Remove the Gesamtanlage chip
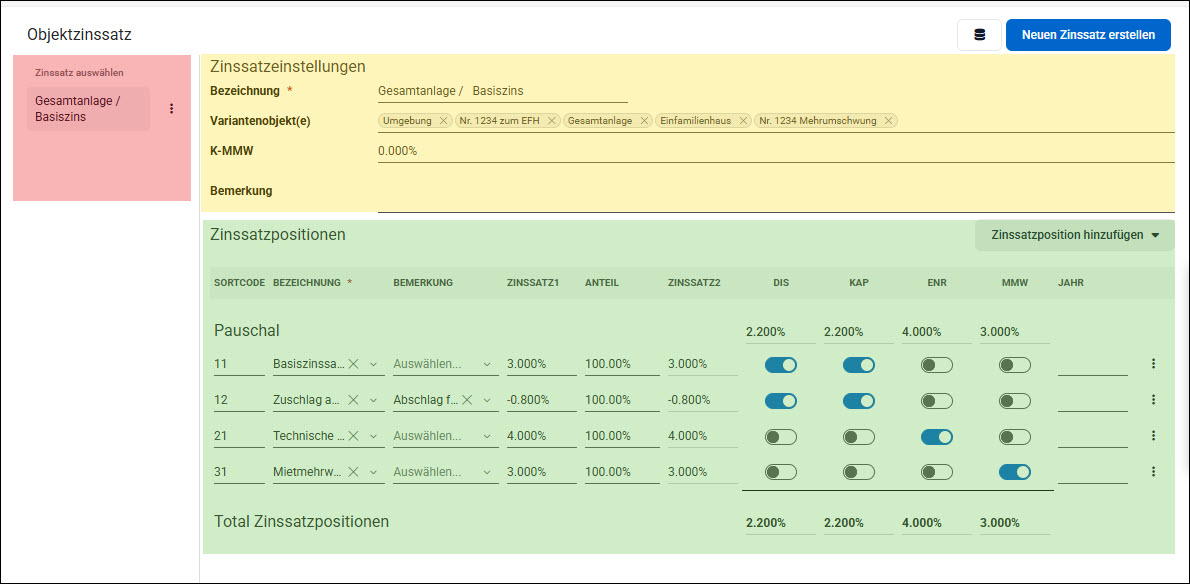1190x584 pixels. [x=644, y=121]
